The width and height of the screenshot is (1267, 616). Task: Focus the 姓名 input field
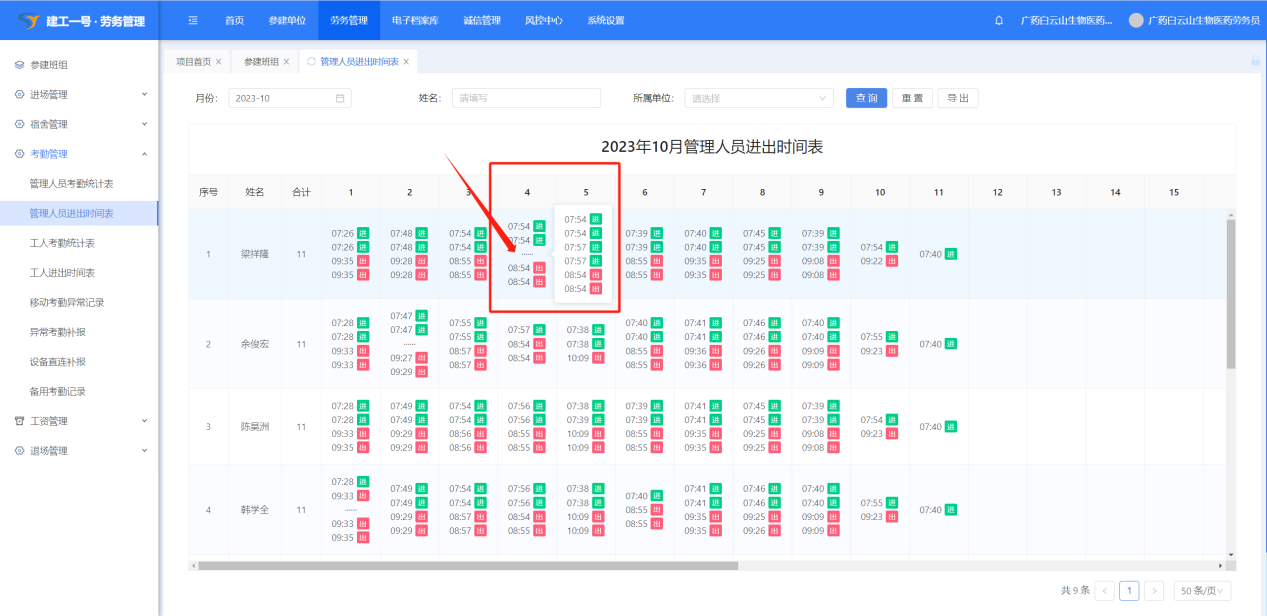click(x=526, y=98)
